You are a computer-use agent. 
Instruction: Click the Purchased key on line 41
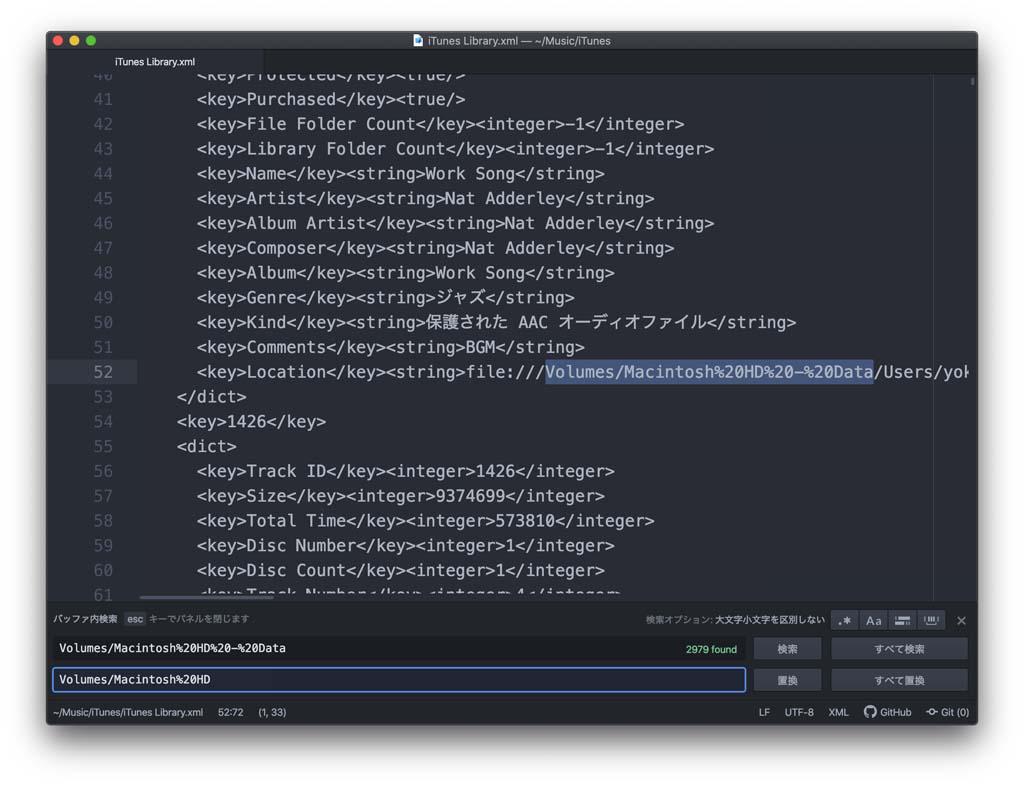tap(330, 99)
